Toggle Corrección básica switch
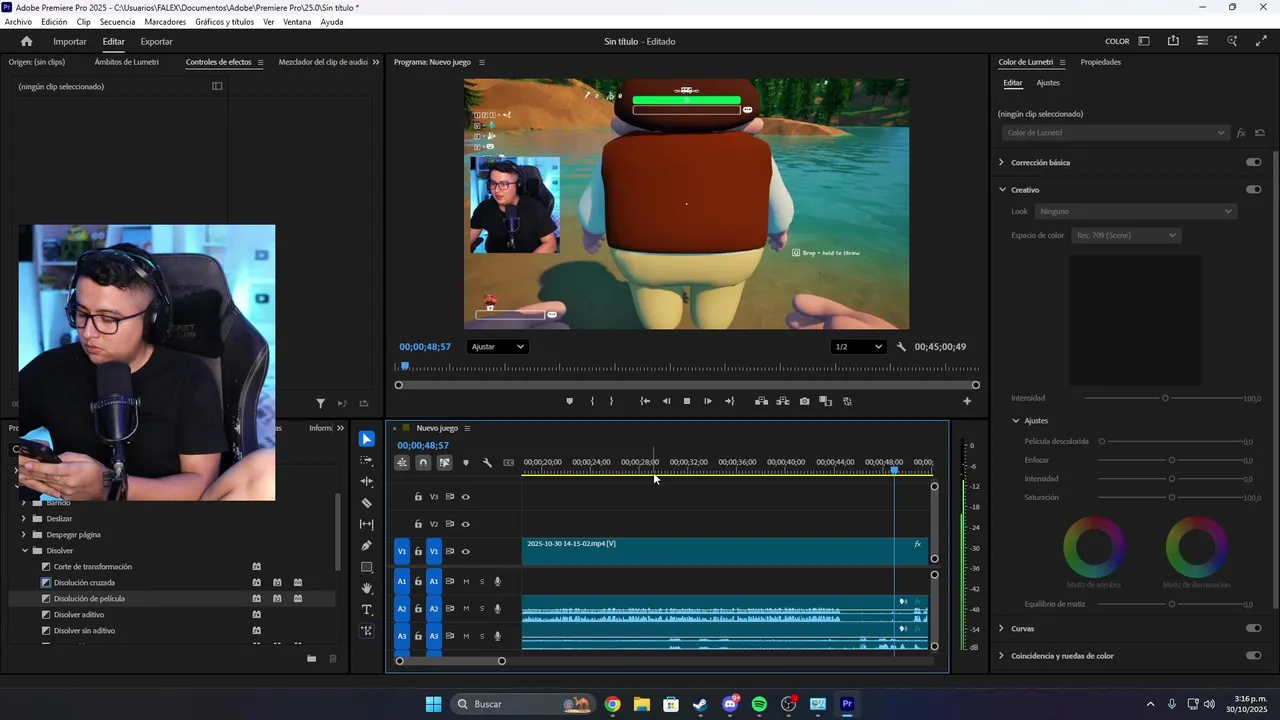 pyautogui.click(x=1253, y=162)
